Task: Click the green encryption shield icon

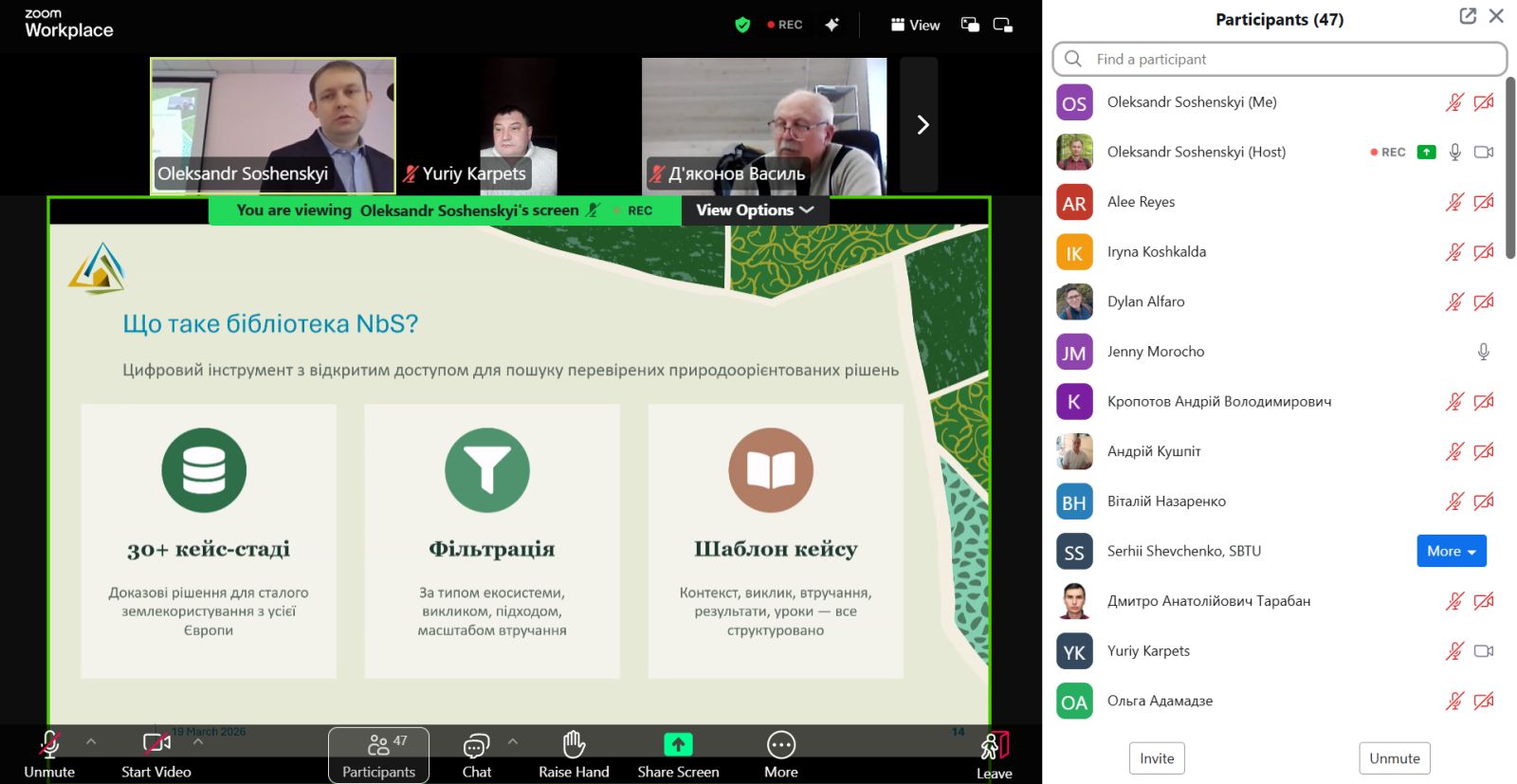Action: pyautogui.click(x=742, y=25)
